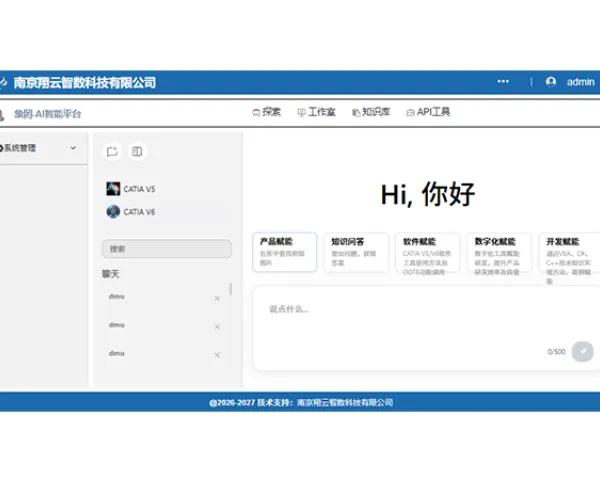
Task: Open the three-dots more menu in header
Action: [x=503, y=81]
